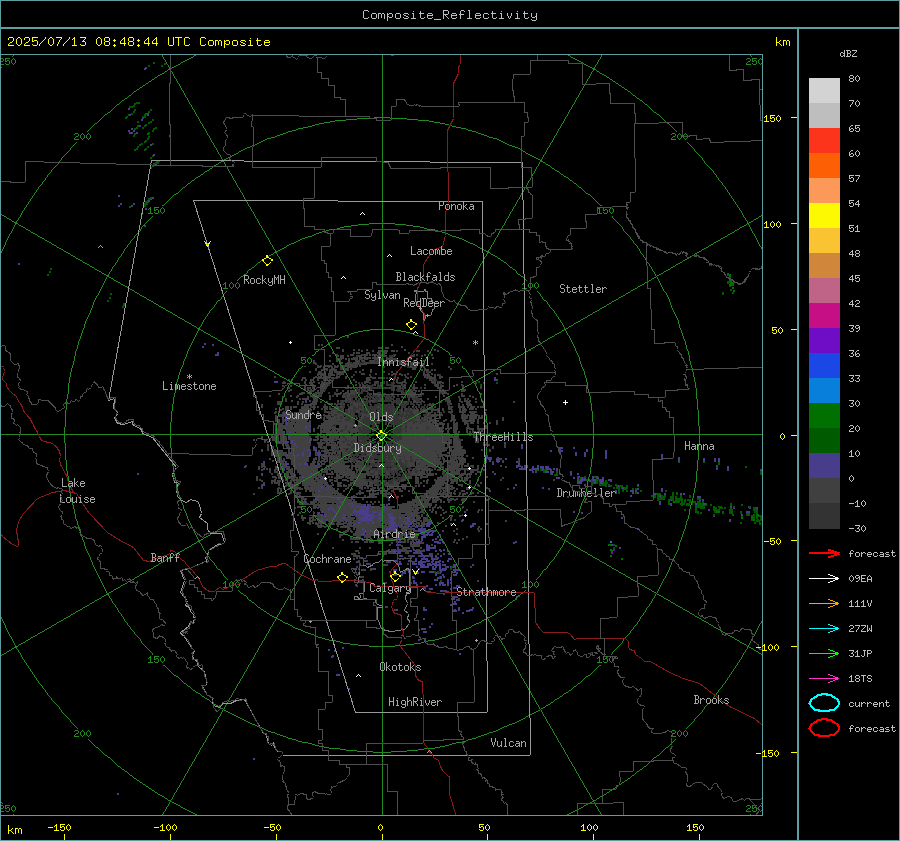The image size is (900, 841).
Task: Click the Cochrane city label
Action: click(x=327, y=559)
